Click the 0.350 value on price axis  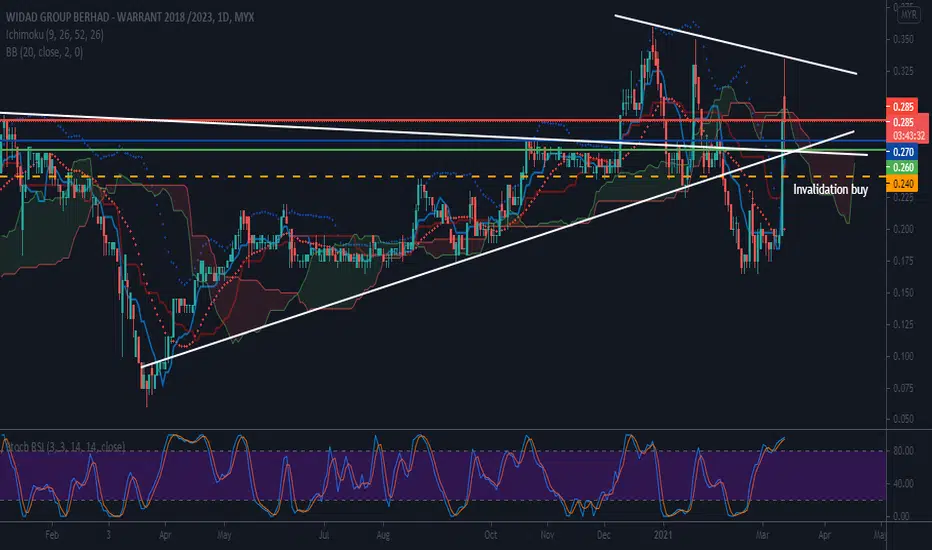click(903, 39)
